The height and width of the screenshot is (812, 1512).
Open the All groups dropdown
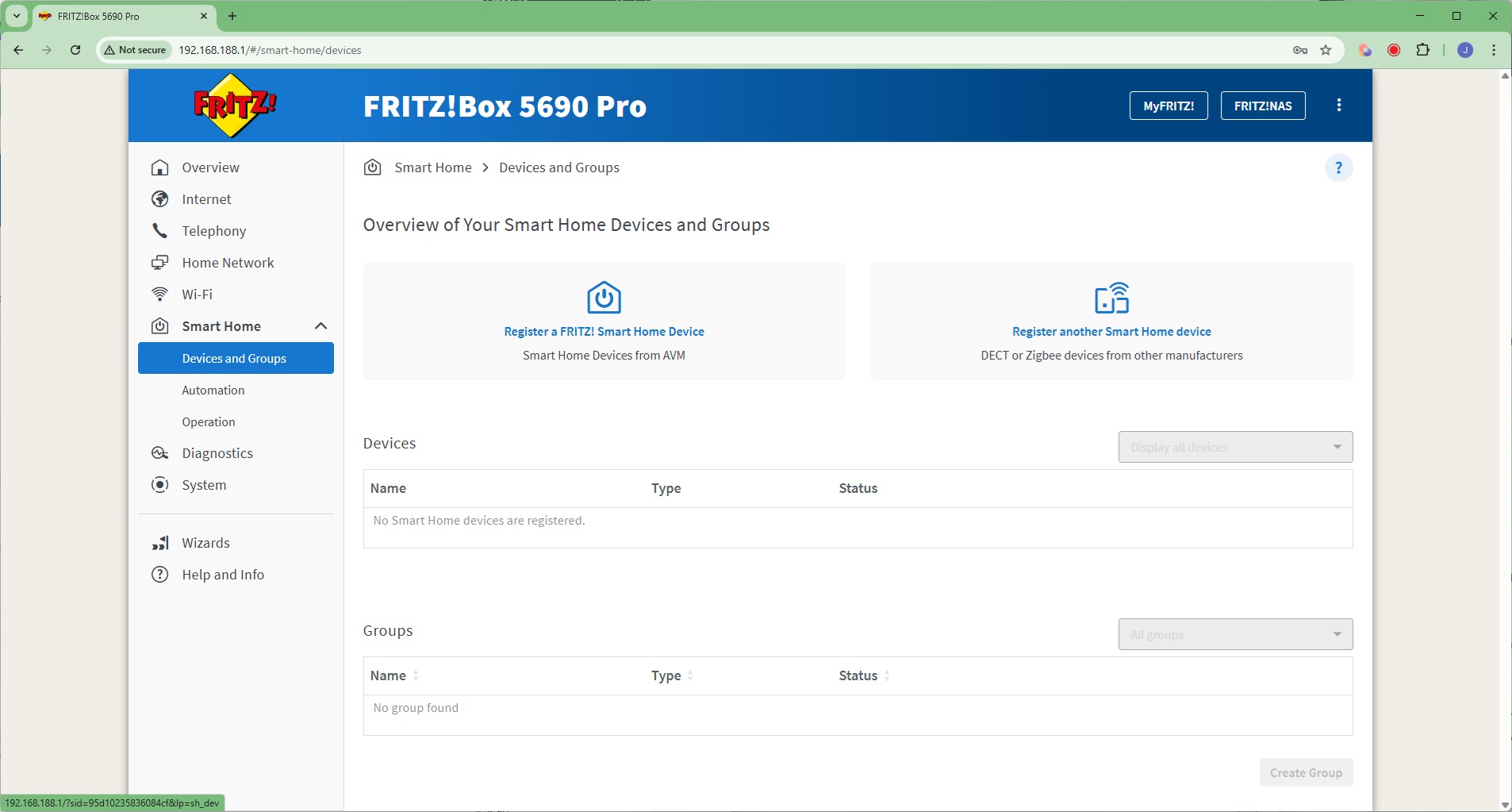click(x=1235, y=634)
